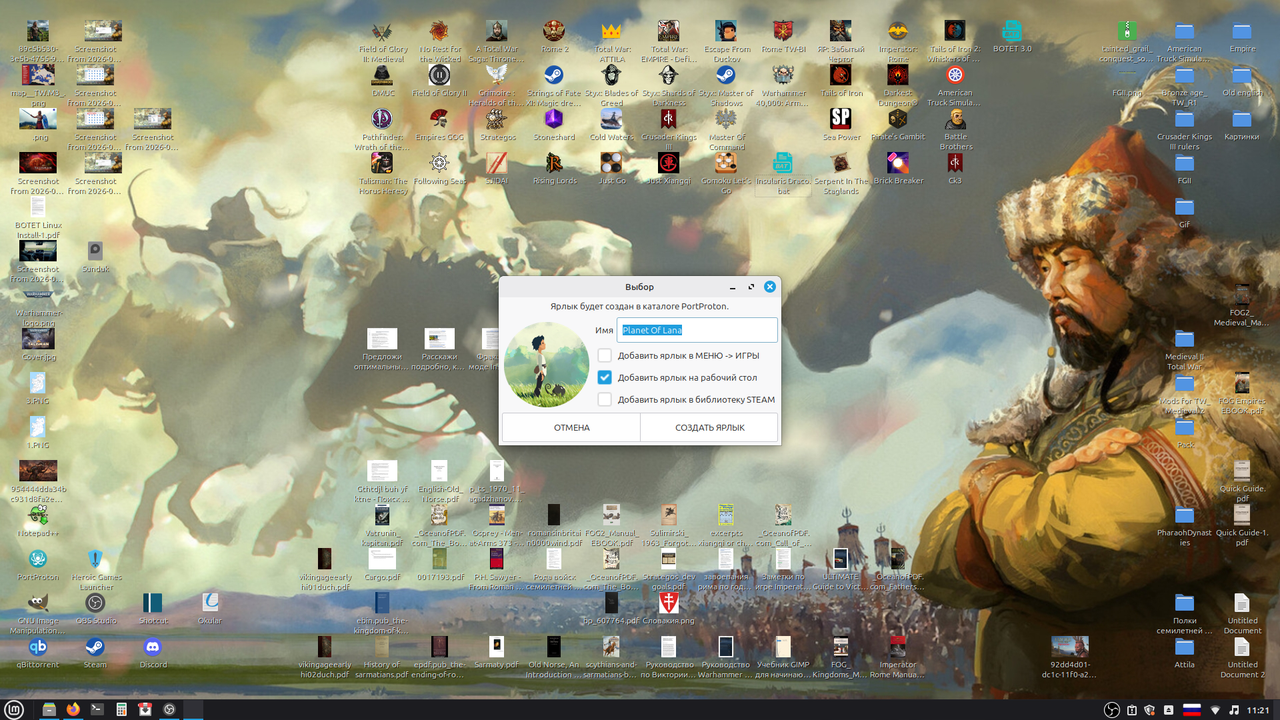1280x720 pixels.
Task: Select the qBittorrent desktop icon
Action: pyautogui.click(x=38, y=647)
